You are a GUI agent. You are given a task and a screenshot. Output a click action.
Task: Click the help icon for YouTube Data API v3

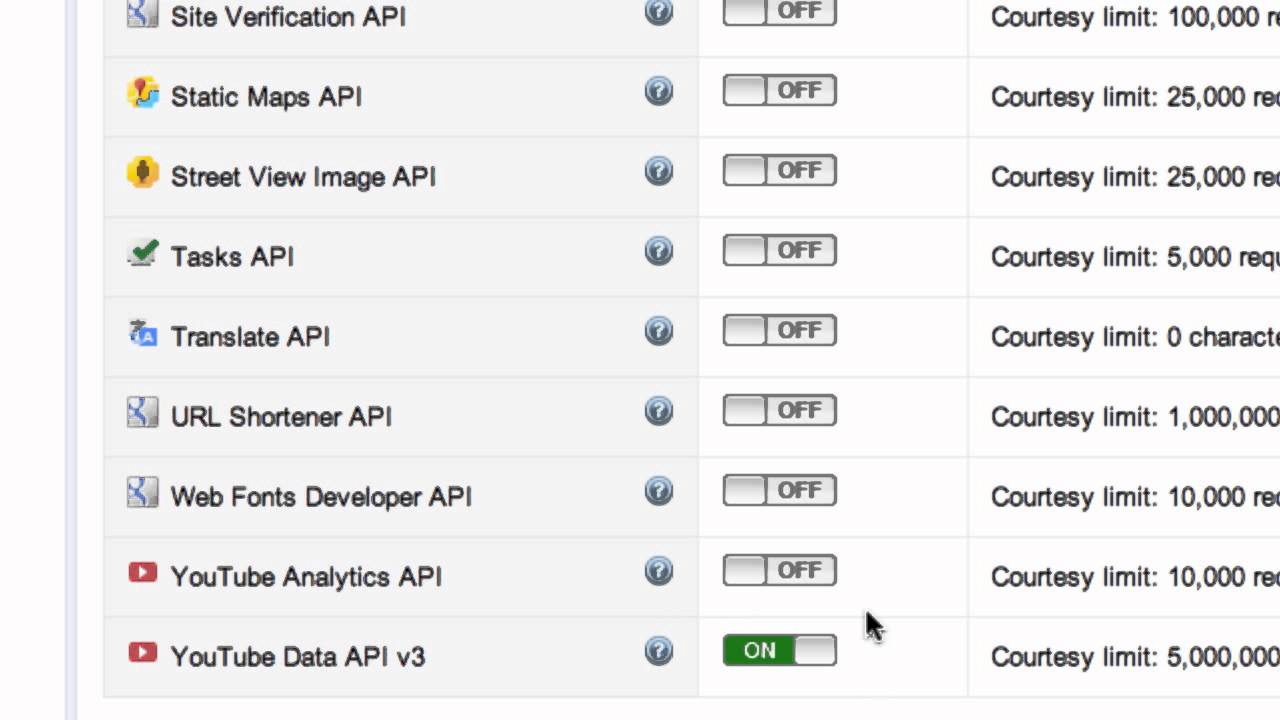658,651
